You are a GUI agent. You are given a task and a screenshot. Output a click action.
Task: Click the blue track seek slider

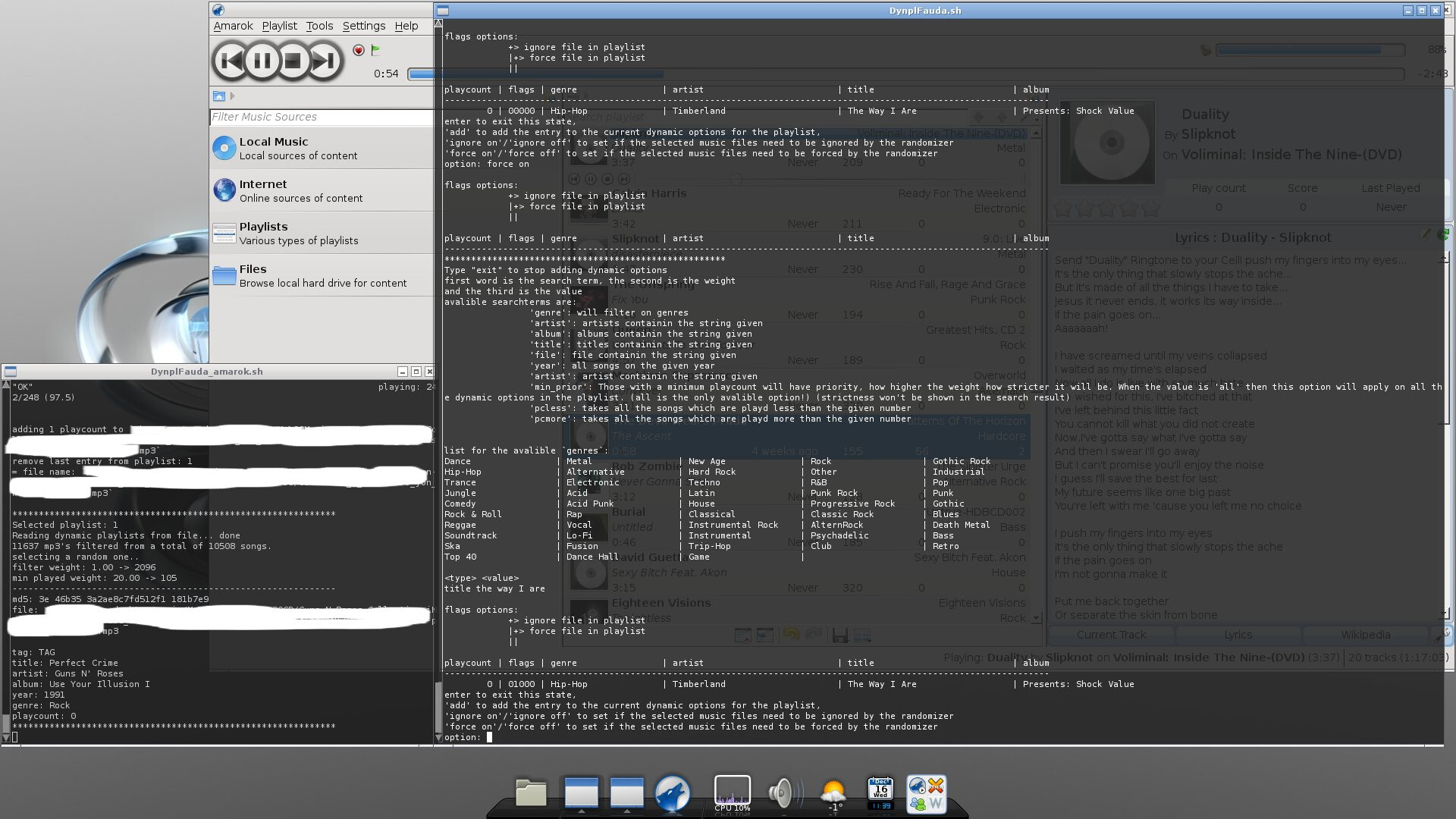(421, 74)
